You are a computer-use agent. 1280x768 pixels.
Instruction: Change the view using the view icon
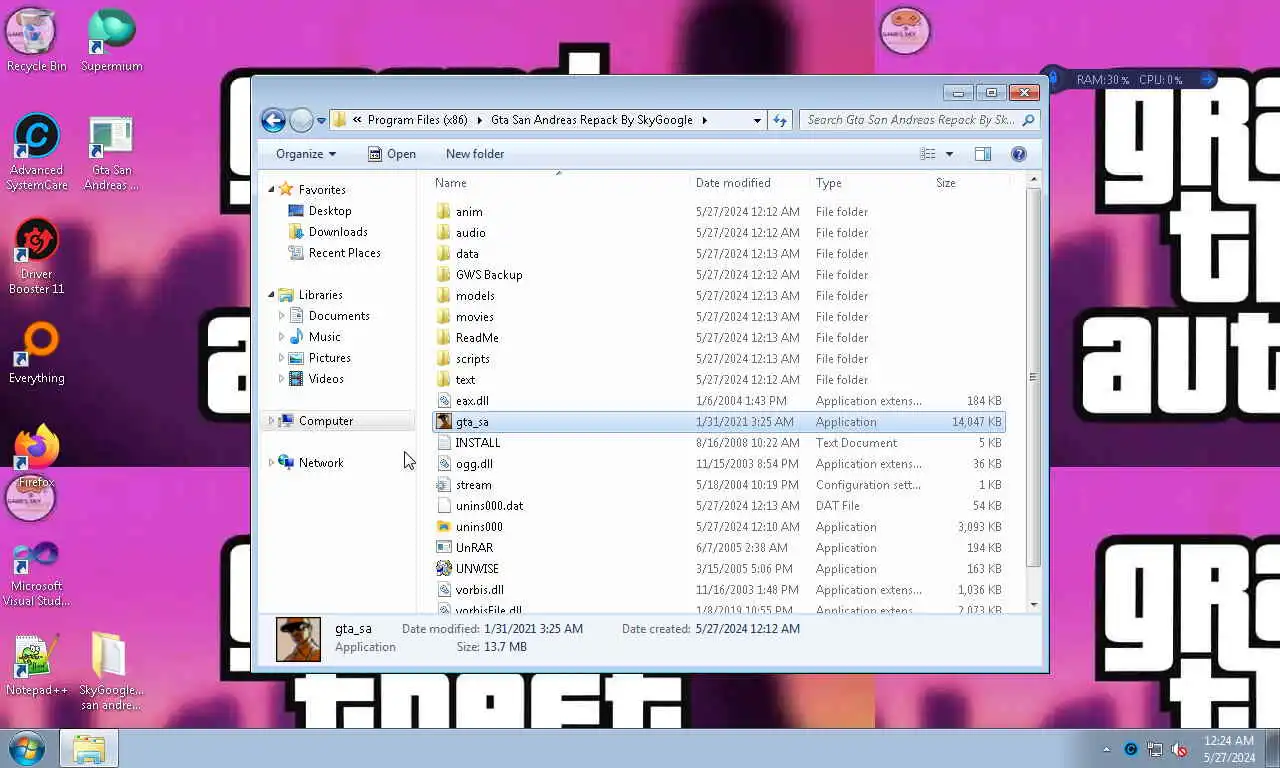click(x=928, y=154)
